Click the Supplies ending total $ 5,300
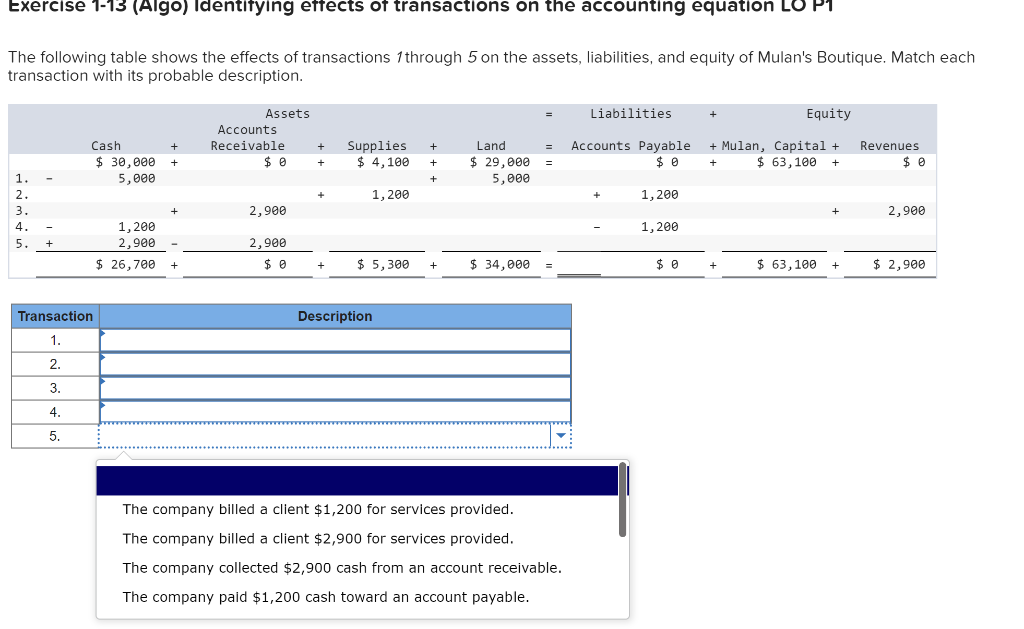This screenshot has height=629, width=1024. pos(383,265)
